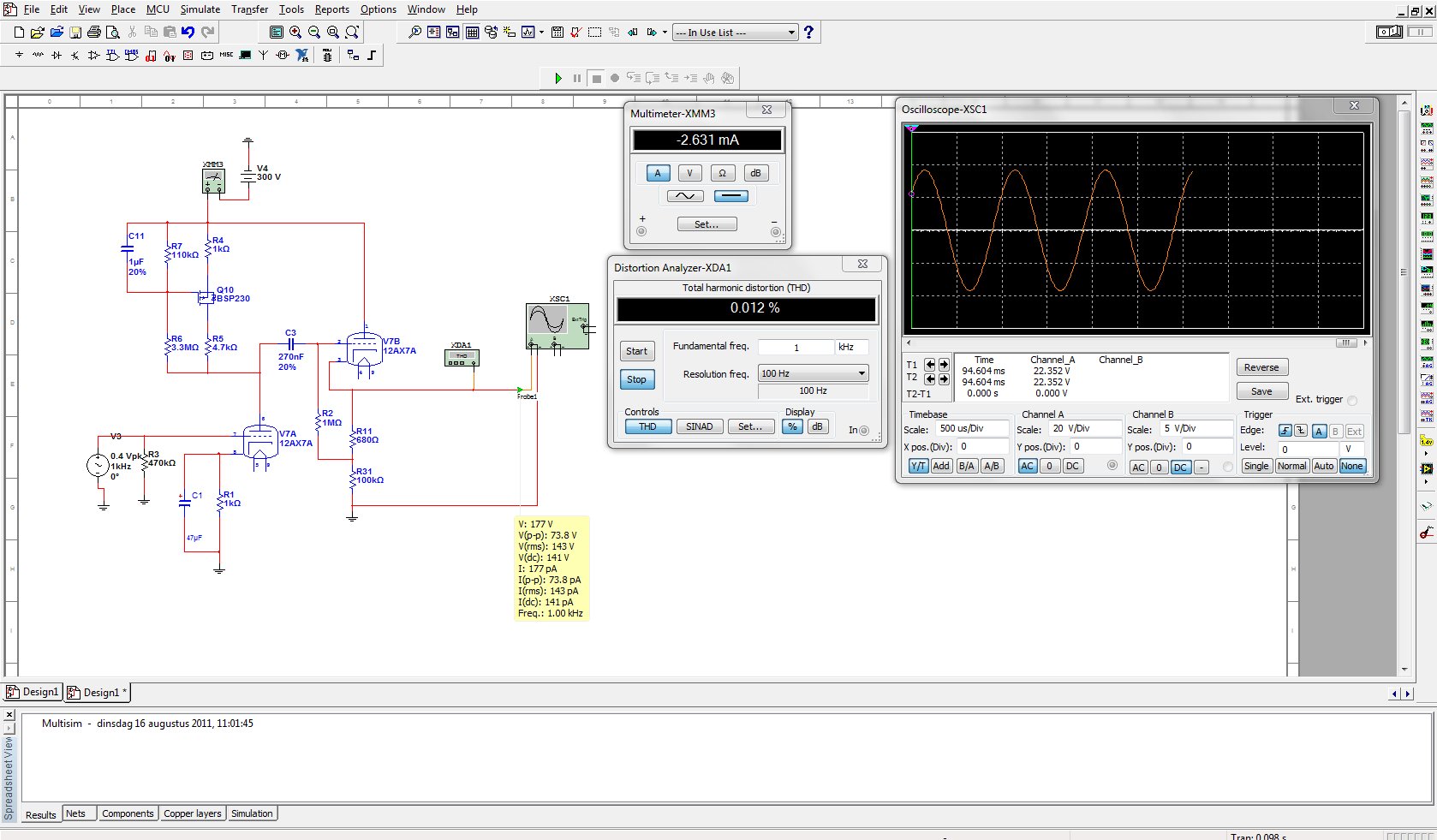Screen dimensions: 1437x840
Task: Place a MISC component
Action: pos(226,55)
